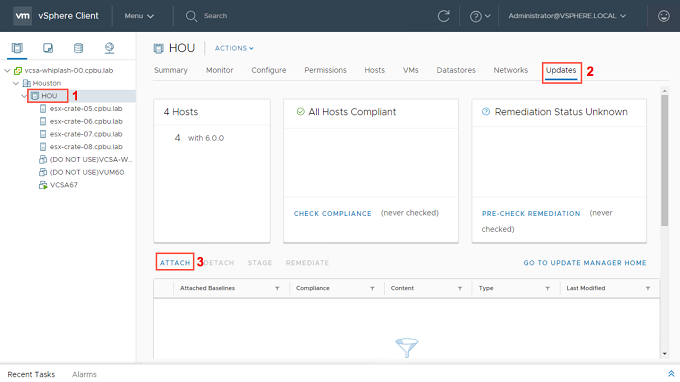Open the Networking inventory view
The width and height of the screenshot is (680, 382).
coord(109,48)
